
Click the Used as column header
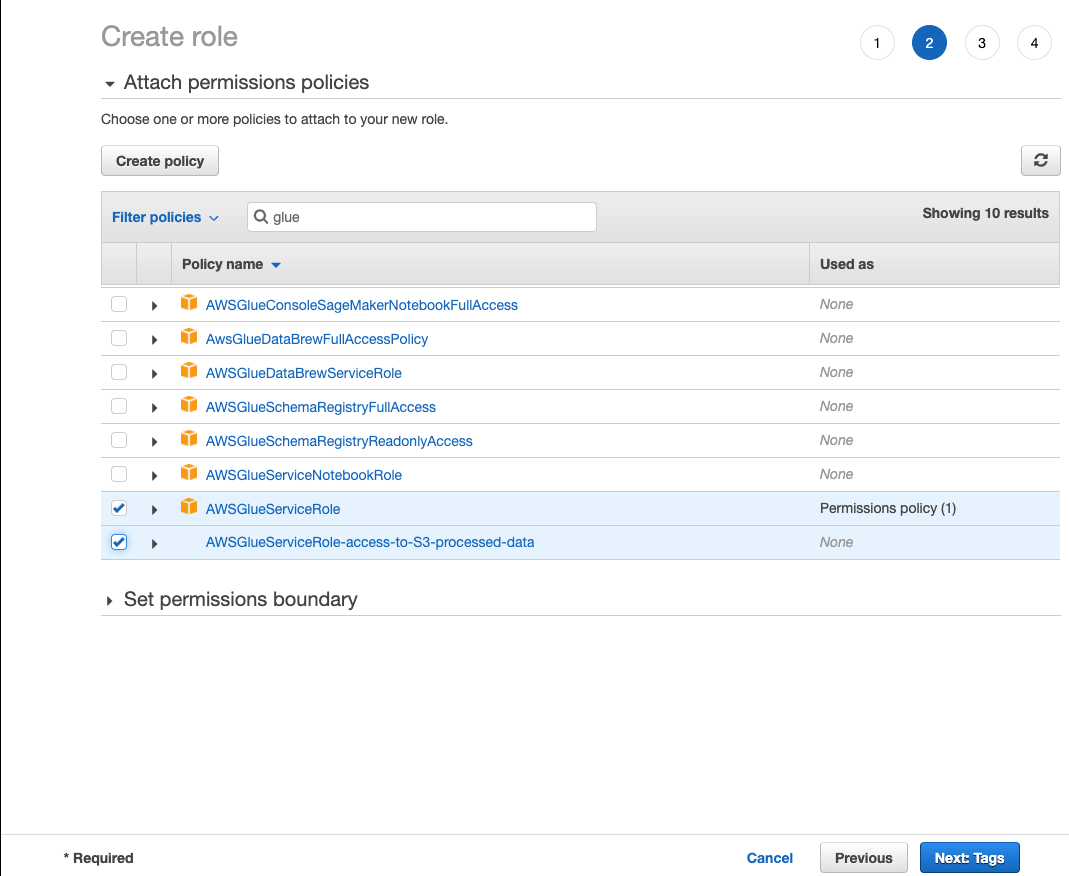[x=847, y=265]
